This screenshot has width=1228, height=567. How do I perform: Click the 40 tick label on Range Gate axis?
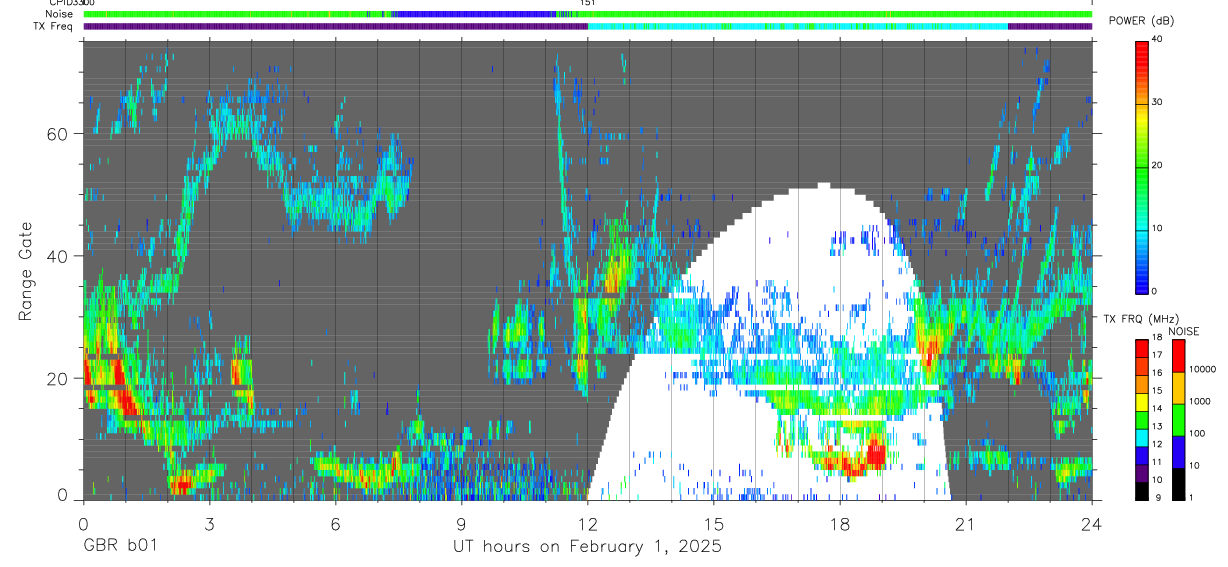pyautogui.click(x=58, y=256)
